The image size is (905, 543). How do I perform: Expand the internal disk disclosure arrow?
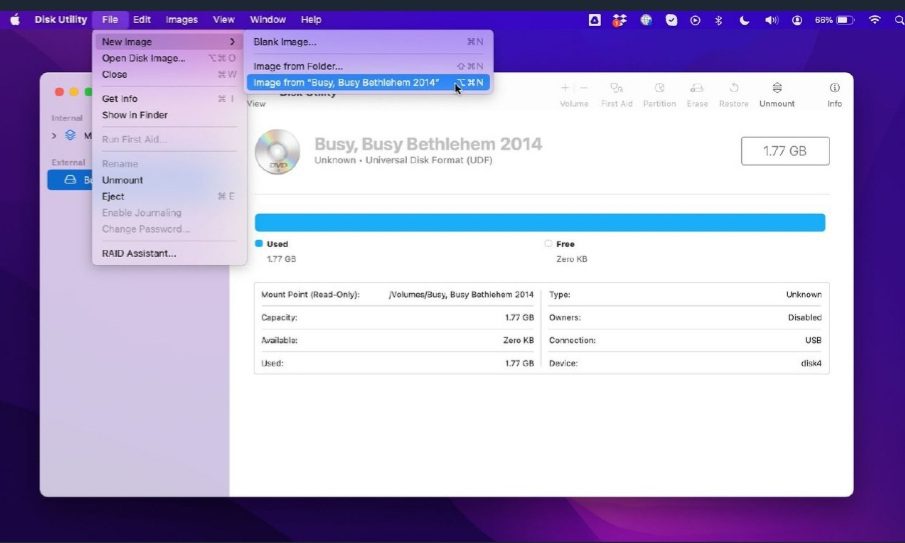tap(54, 135)
